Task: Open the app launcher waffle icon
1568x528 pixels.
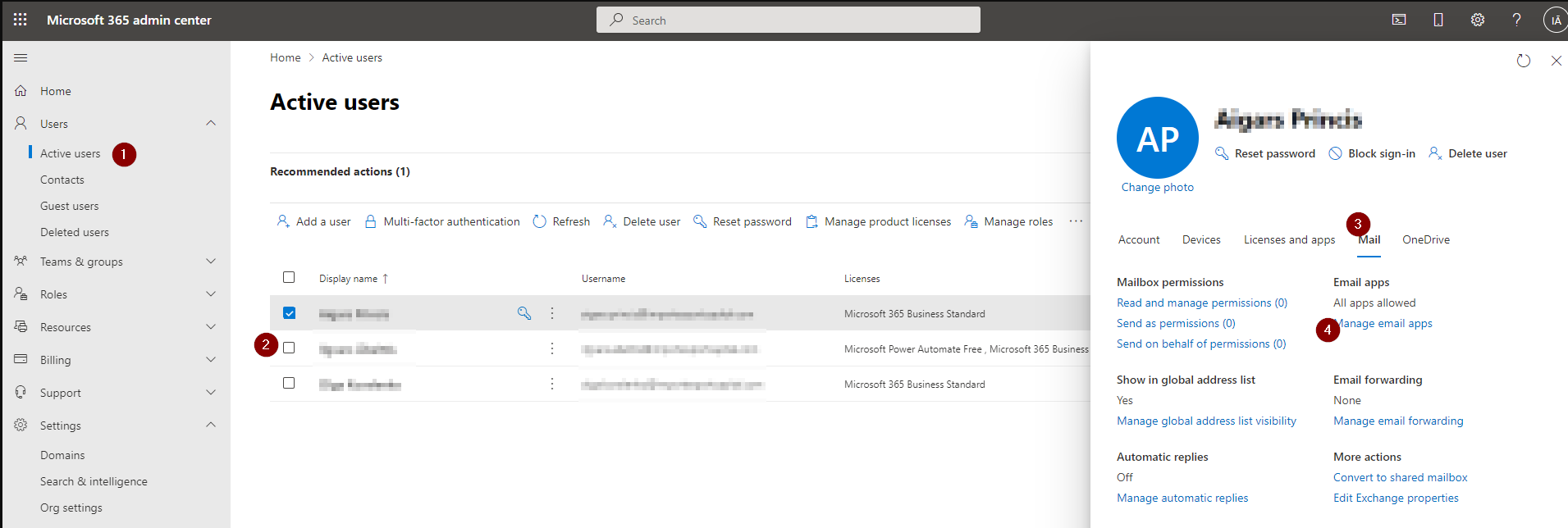Action: point(21,20)
